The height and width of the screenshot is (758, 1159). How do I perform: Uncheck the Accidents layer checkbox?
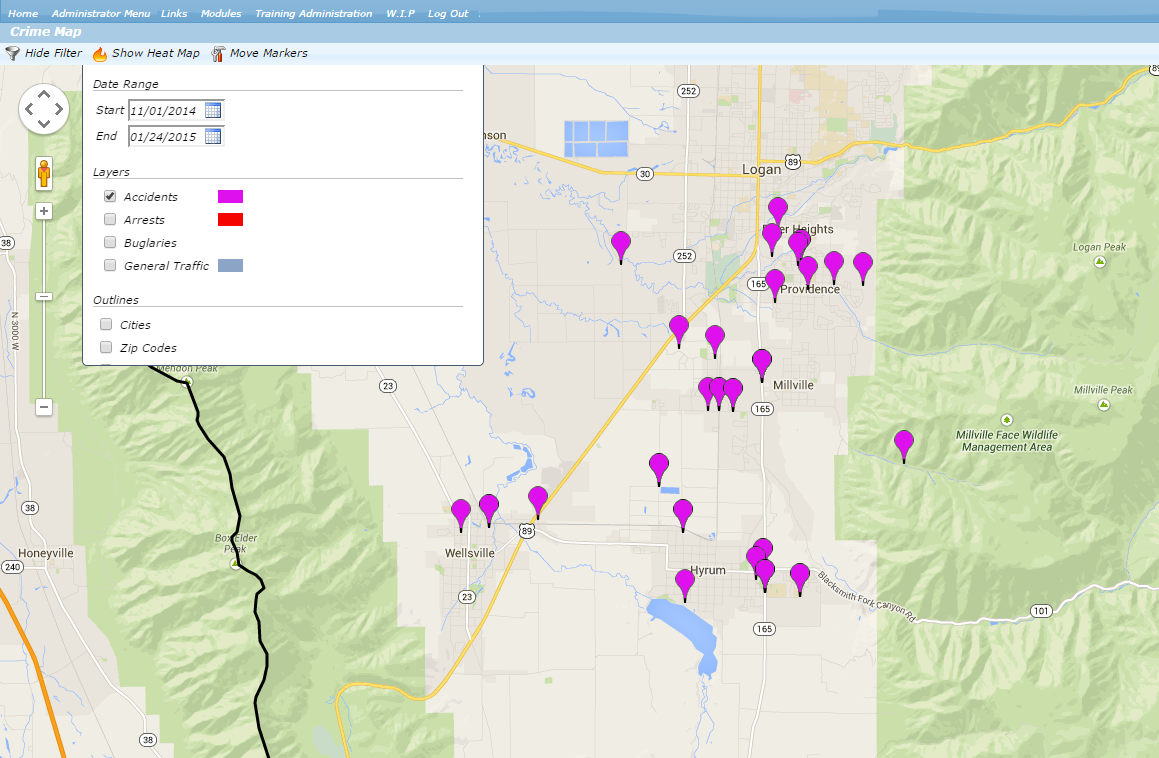110,197
